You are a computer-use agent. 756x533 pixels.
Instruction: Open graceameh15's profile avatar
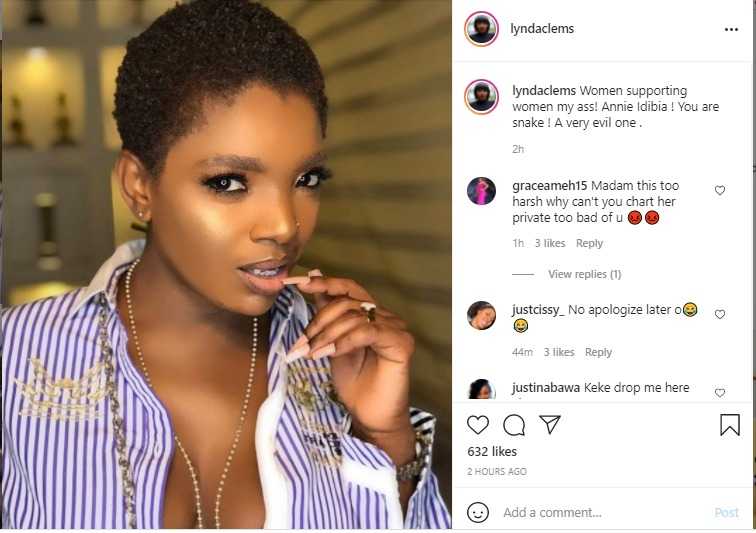click(x=481, y=191)
